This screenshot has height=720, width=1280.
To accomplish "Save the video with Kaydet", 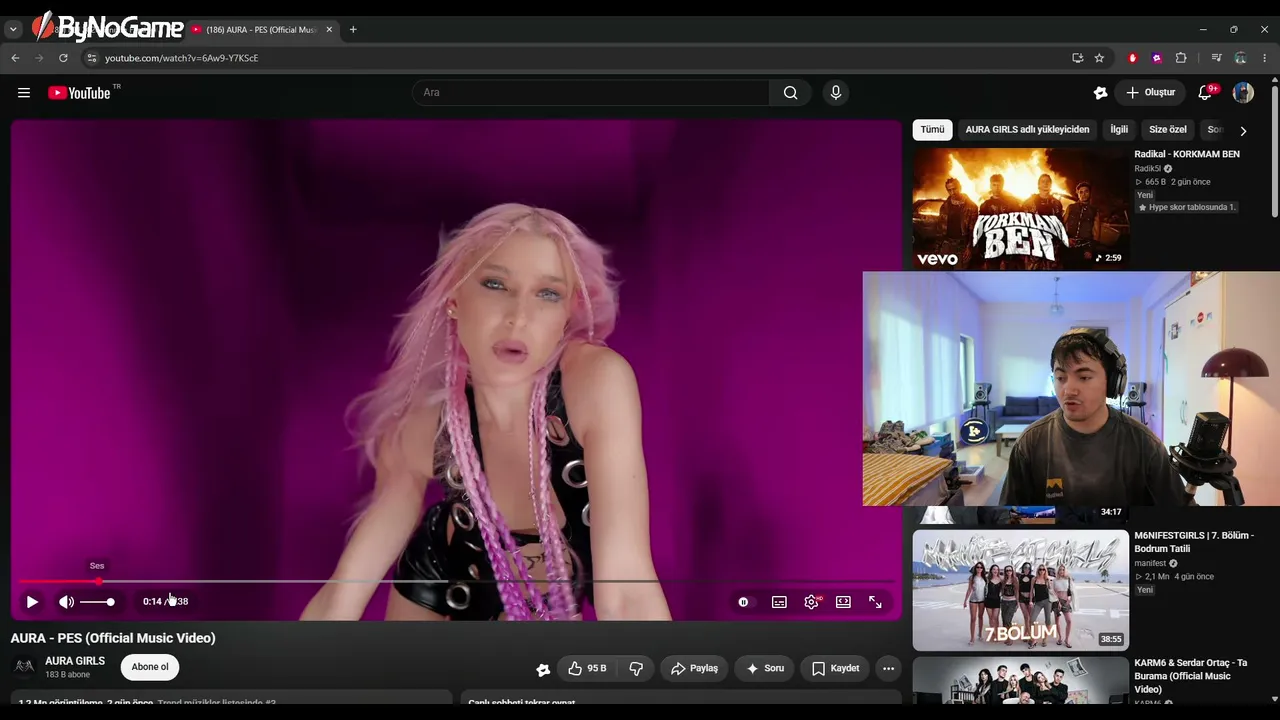I will (835, 668).
